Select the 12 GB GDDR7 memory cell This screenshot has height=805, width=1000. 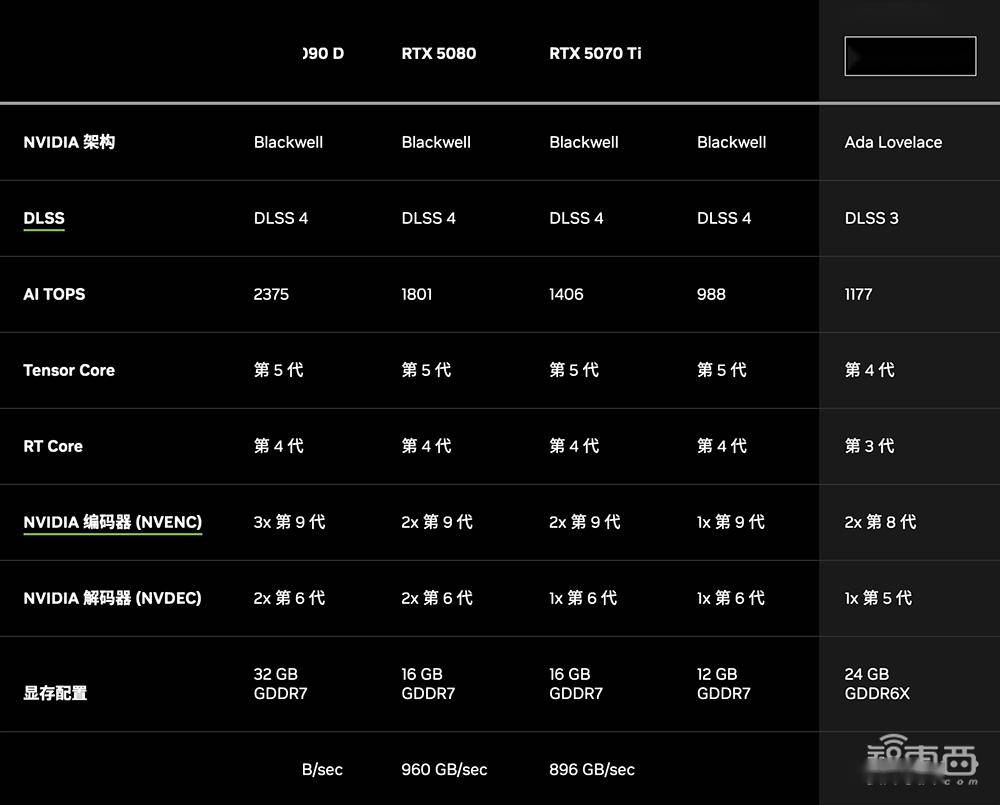[724, 684]
